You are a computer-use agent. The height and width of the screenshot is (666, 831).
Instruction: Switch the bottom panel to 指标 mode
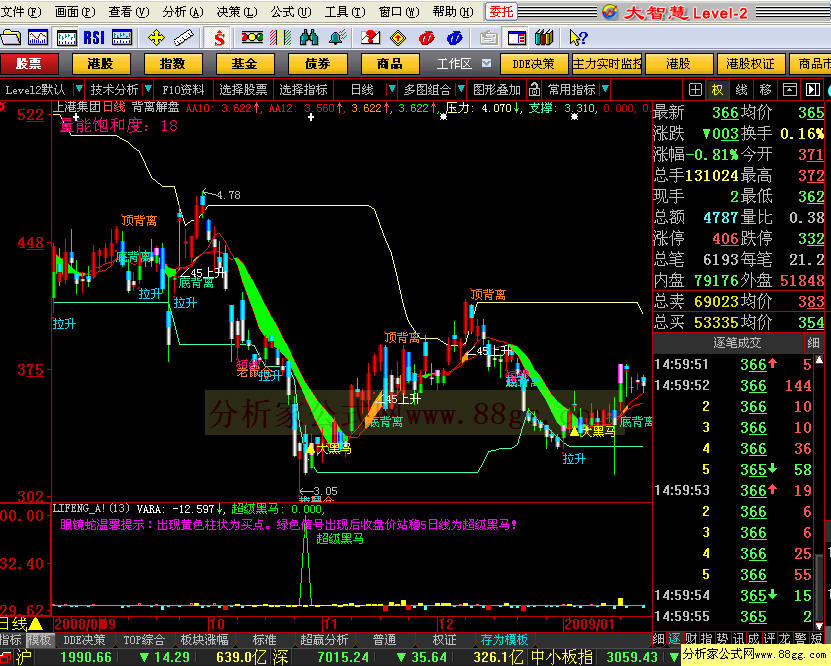coord(11,640)
